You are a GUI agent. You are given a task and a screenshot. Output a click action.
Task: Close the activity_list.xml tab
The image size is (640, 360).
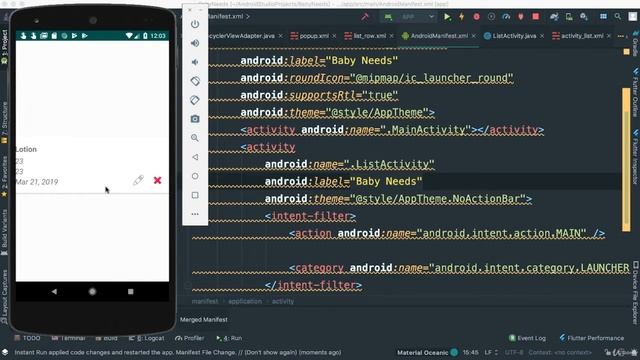point(609,36)
